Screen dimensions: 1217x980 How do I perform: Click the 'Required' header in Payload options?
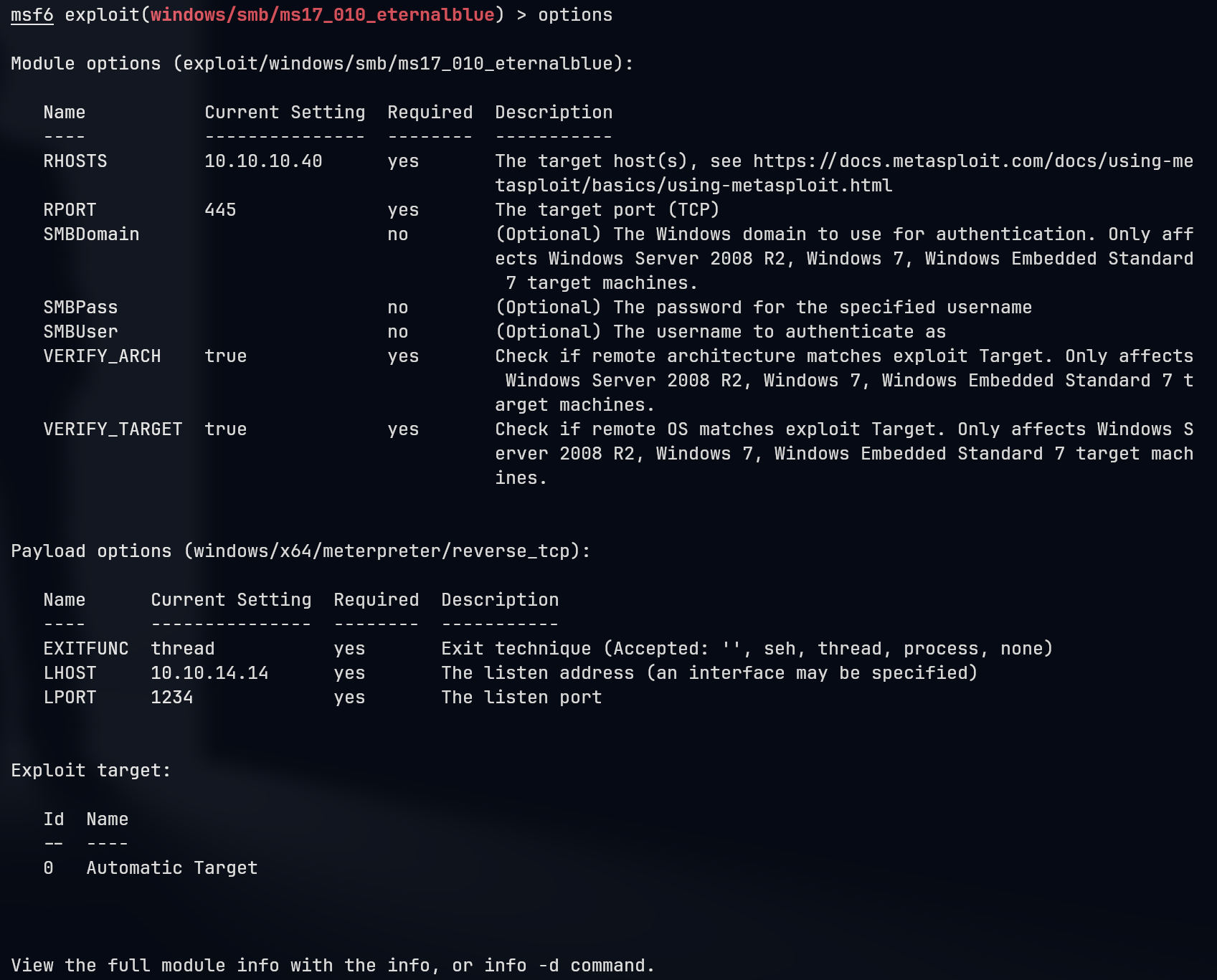tap(377, 600)
